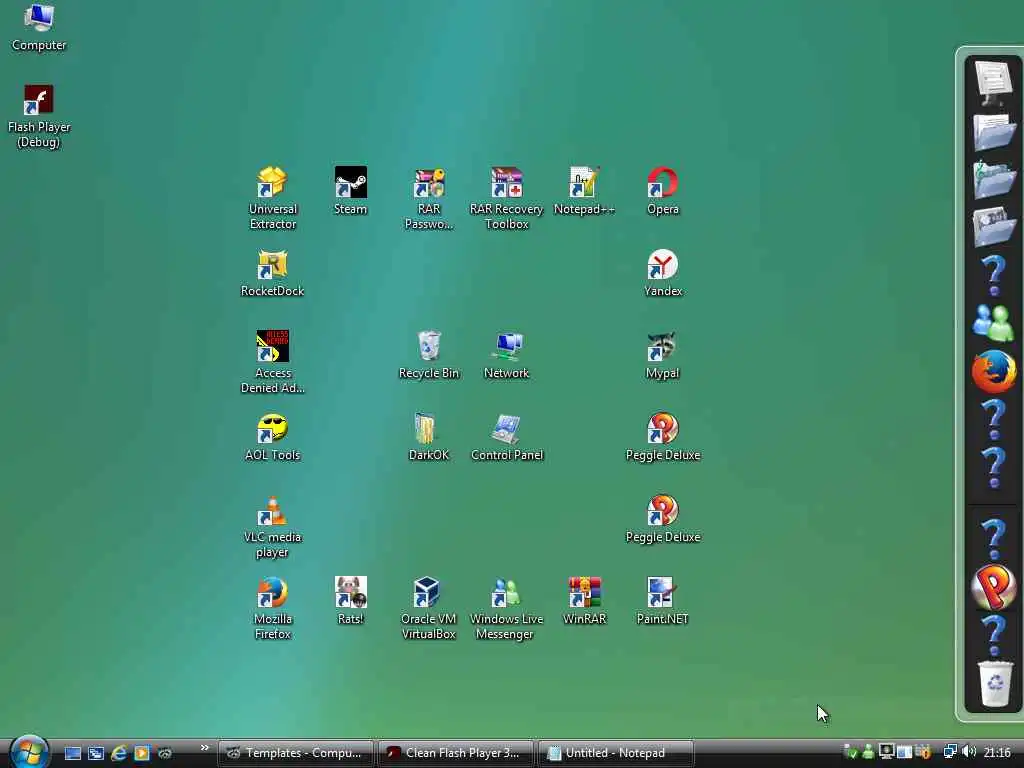Open the Control Panel desktop icon
The height and width of the screenshot is (768, 1024).
(x=507, y=437)
